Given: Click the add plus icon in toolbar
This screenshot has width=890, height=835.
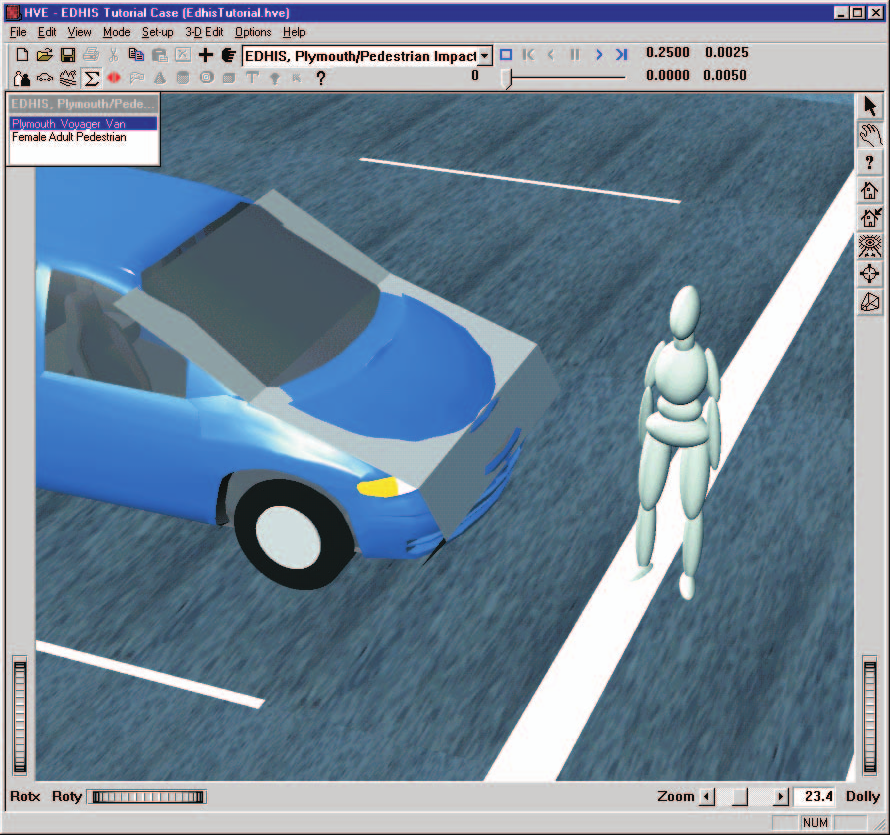Looking at the screenshot, I should (x=205, y=55).
